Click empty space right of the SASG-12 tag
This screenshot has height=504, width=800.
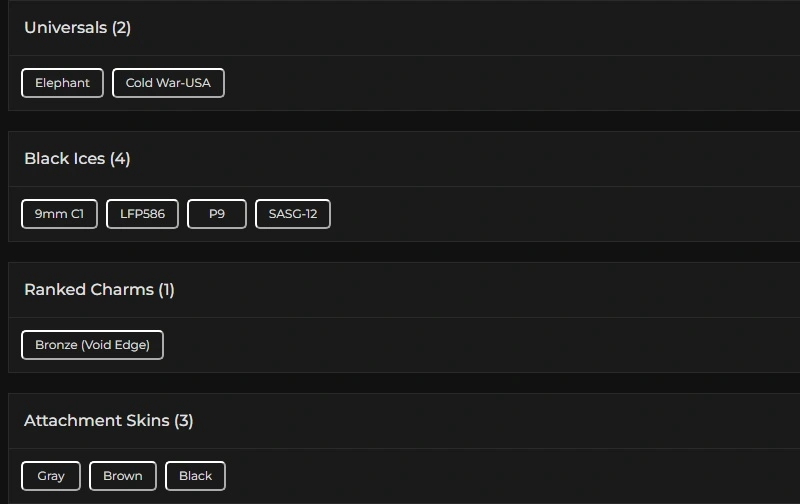point(550,214)
